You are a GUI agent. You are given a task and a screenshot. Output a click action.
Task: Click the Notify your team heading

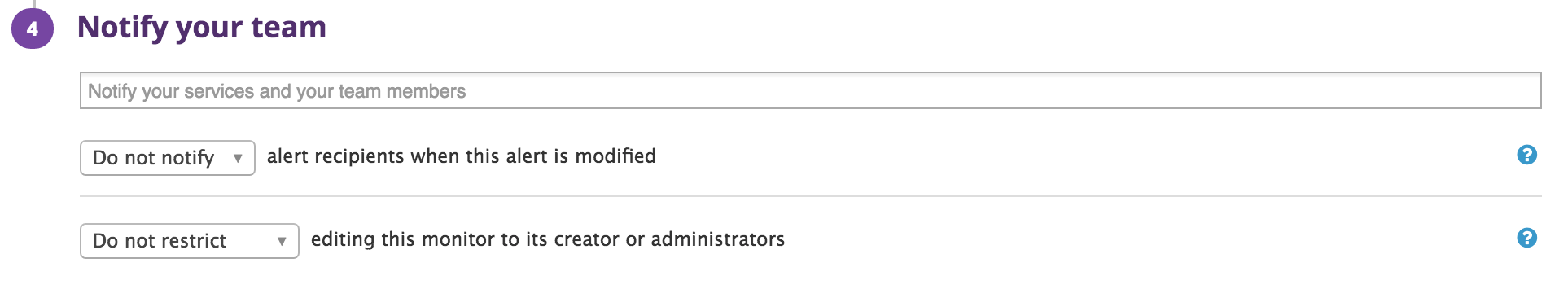click(202, 28)
